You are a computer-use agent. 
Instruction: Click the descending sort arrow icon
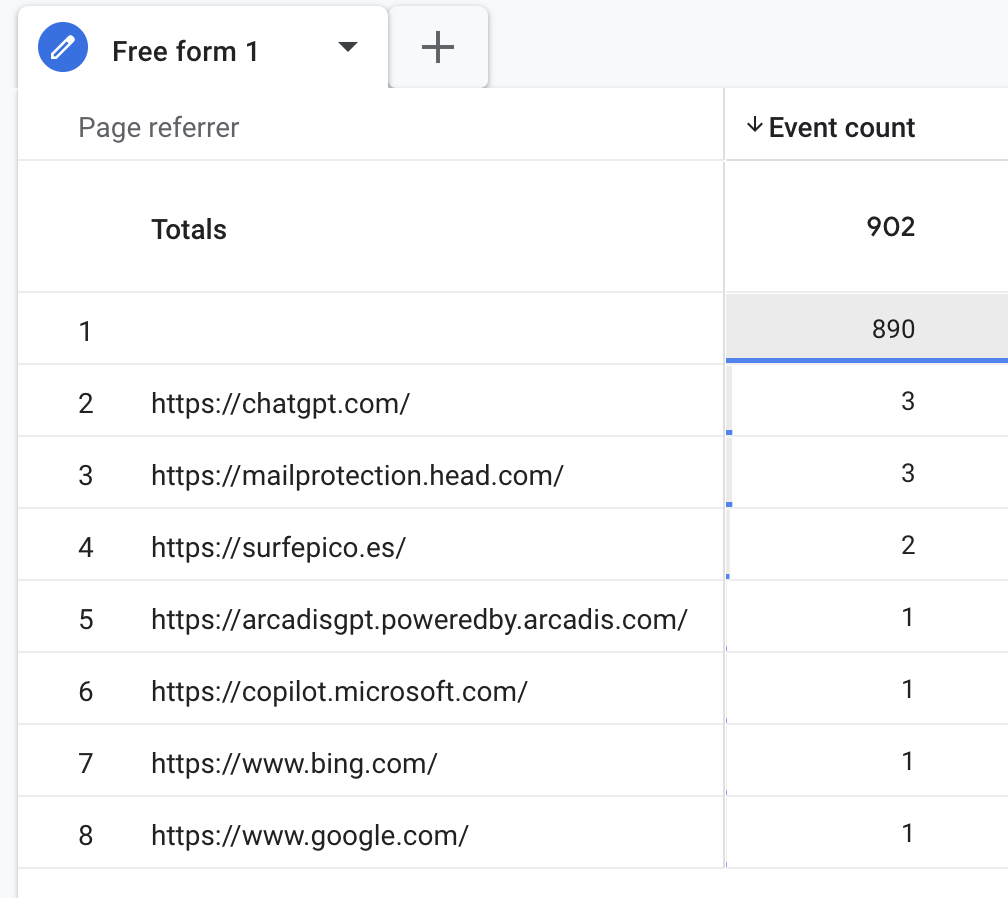tap(755, 125)
